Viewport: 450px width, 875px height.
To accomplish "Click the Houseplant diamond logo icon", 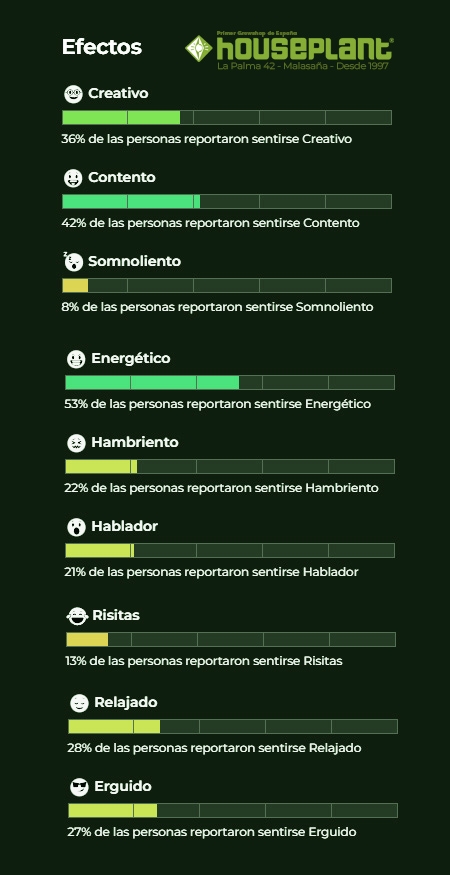I will pyautogui.click(x=199, y=49).
